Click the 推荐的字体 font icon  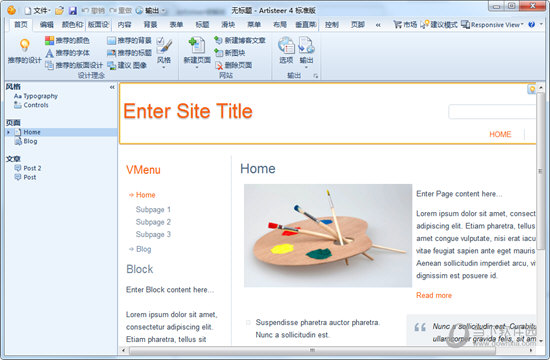[x=49, y=53]
